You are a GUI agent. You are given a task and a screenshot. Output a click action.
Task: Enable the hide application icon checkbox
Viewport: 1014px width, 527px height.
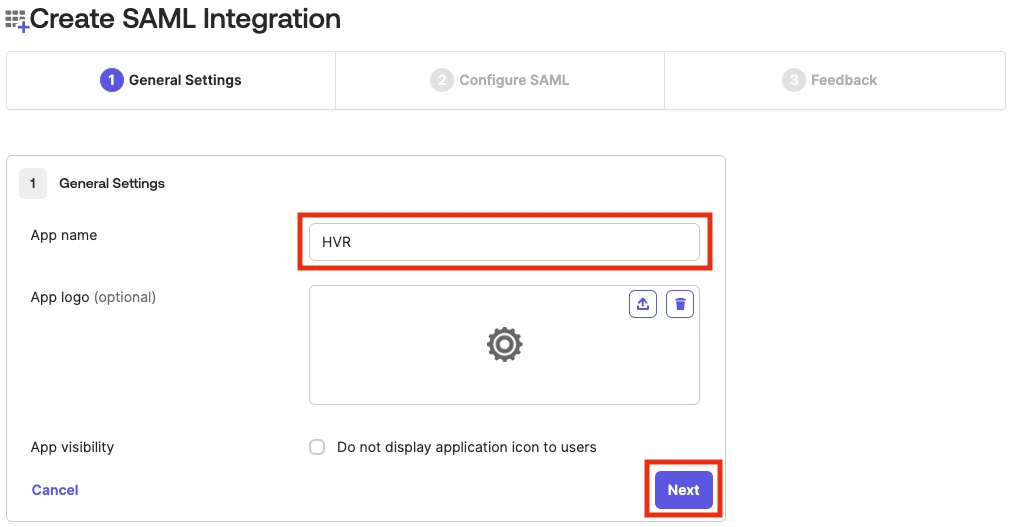(317, 447)
